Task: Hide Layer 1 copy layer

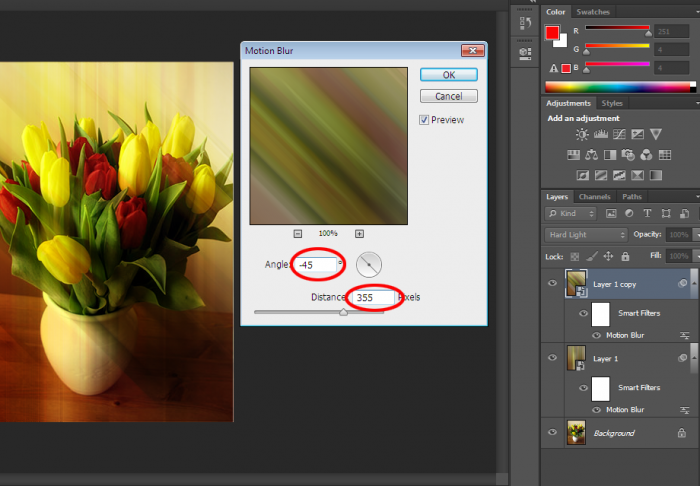Action: tap(552, 283)
